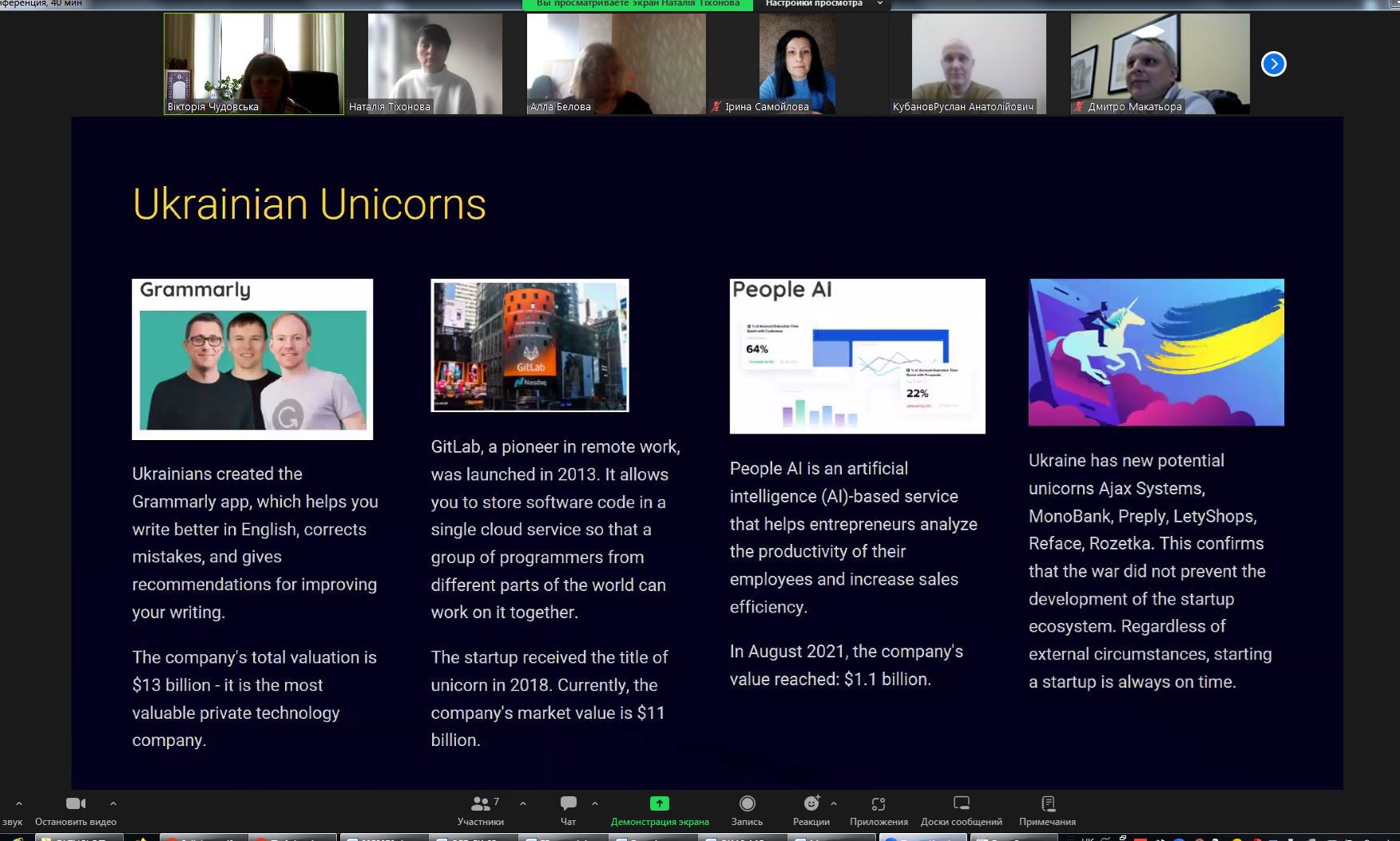
Task: Click the text "Ukrainians created the"
Action: (x=217, y=474)
